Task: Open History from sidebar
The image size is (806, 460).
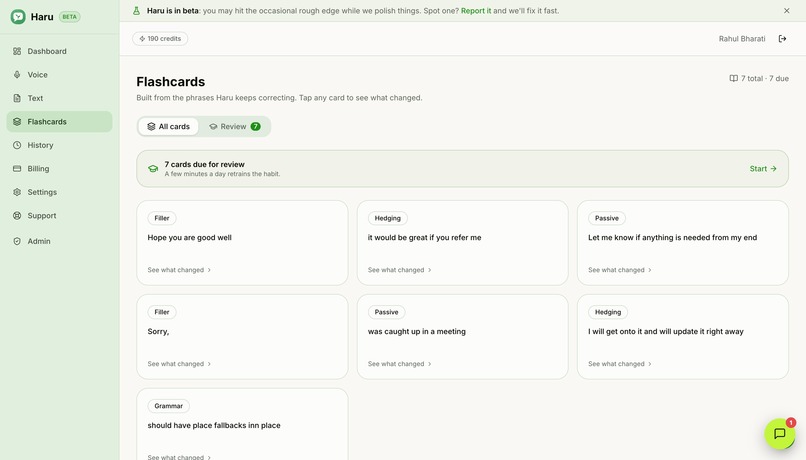Action: point(59,145)
